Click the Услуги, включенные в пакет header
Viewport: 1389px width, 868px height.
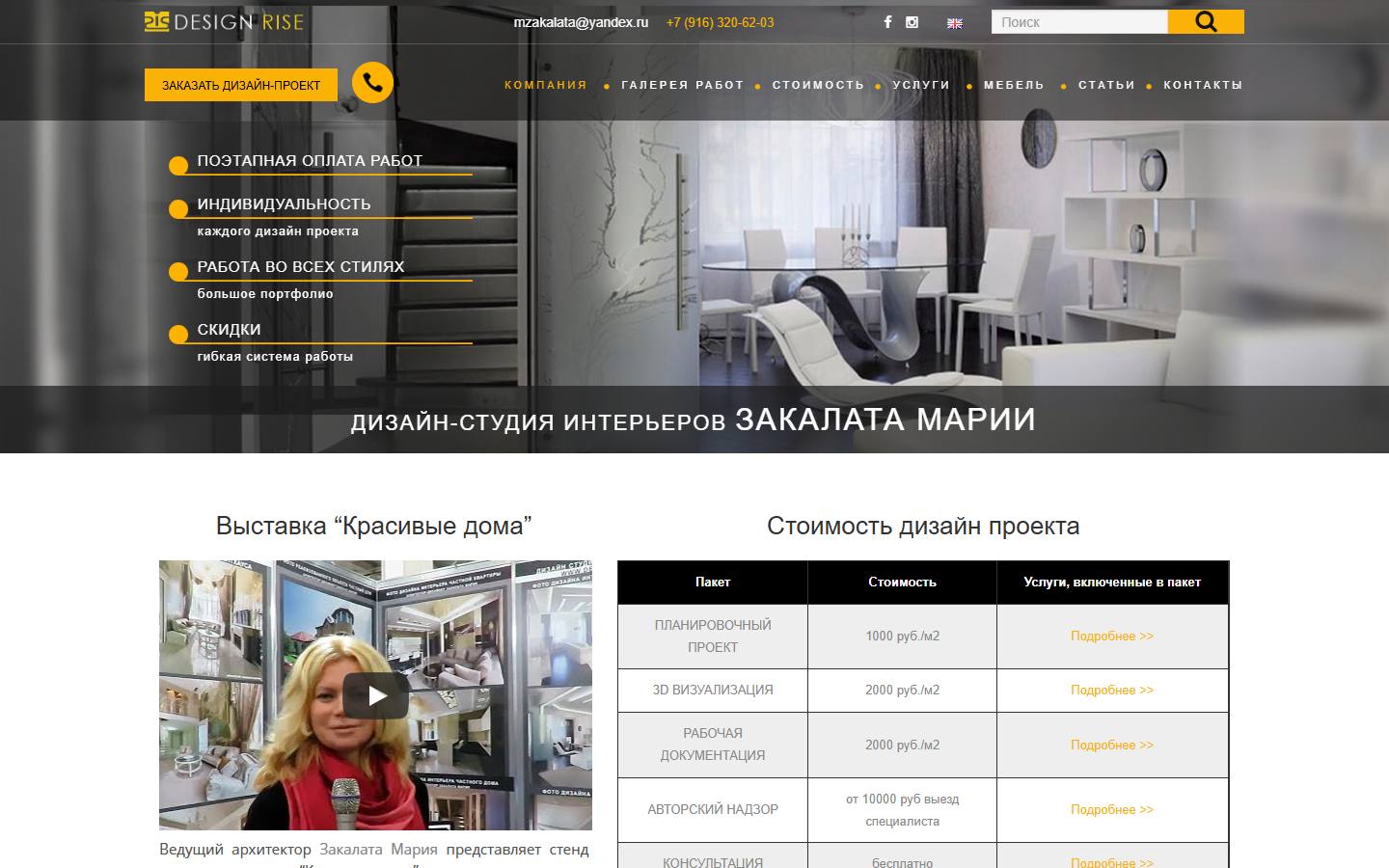click(x=1112, y=582)
